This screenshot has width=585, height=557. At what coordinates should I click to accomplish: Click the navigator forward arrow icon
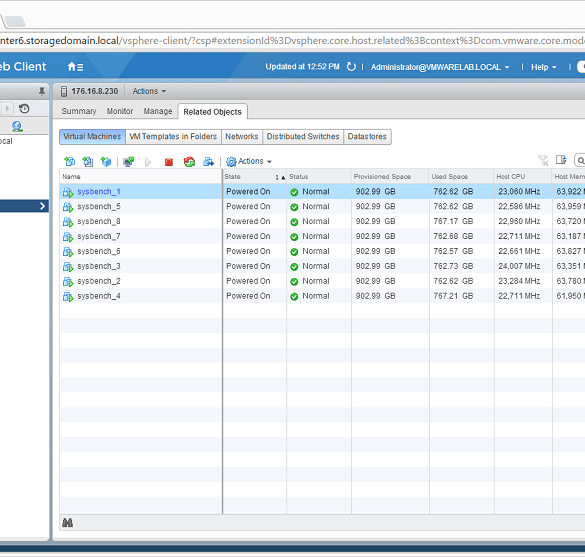point(7,109)
